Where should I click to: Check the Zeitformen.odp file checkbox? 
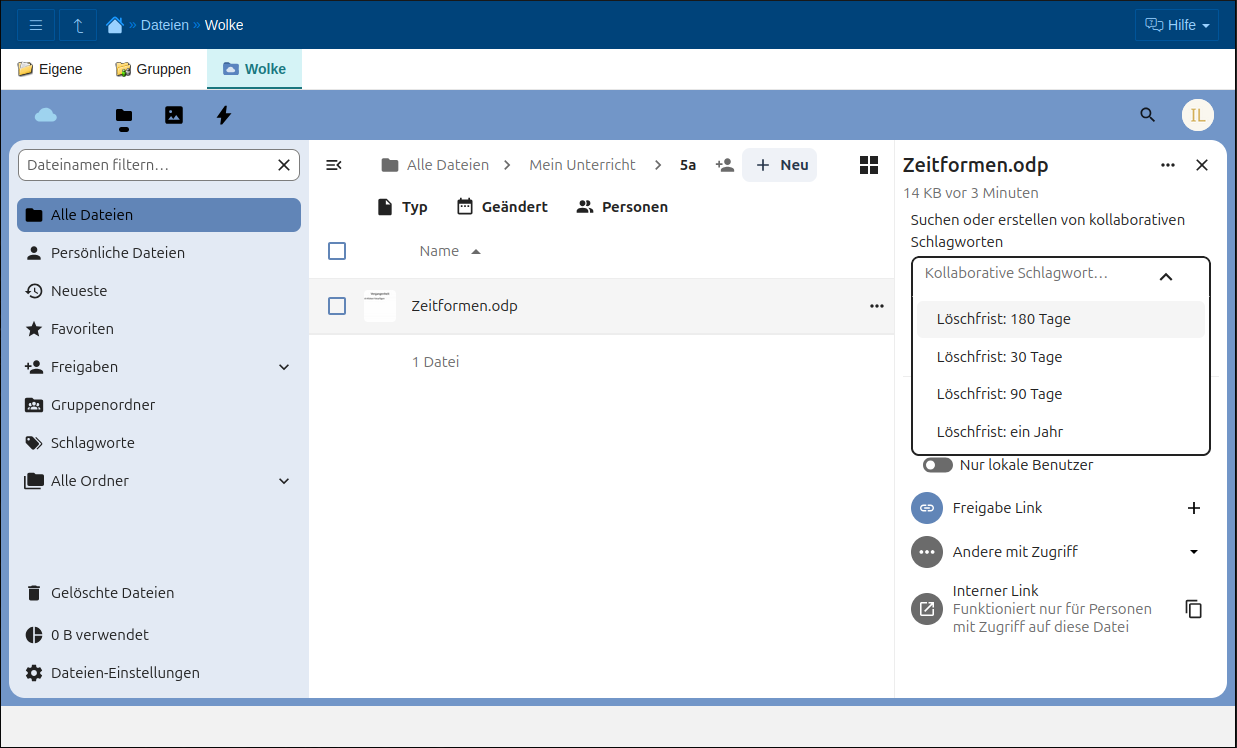[x=337, y=306]
